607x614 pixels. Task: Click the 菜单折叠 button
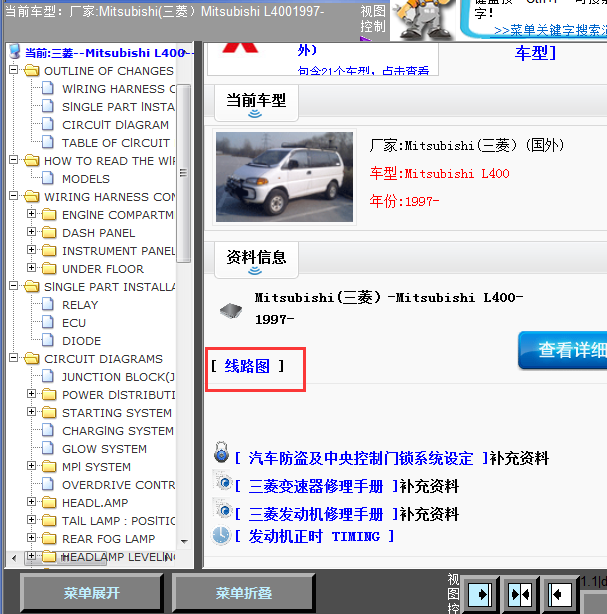tap(244, 593)
